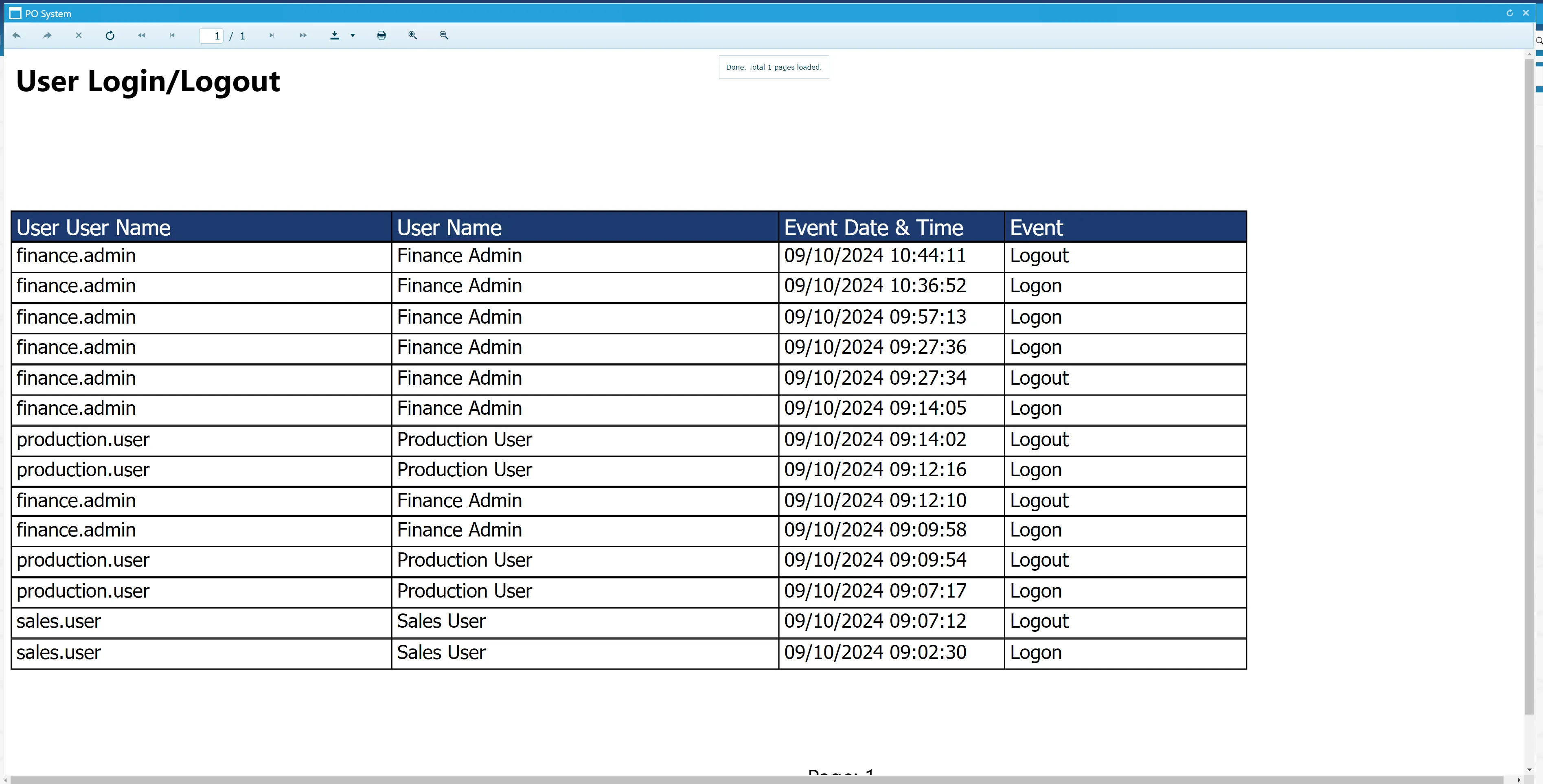Click the 'Event Date & Time' column header
1543x784 pixels.
tap(891, 228)
